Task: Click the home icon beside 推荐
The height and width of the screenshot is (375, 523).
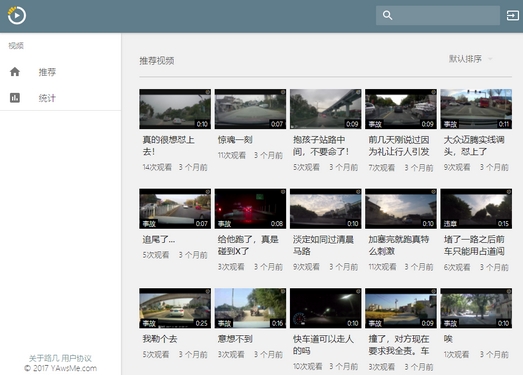Action: (15, 72)
